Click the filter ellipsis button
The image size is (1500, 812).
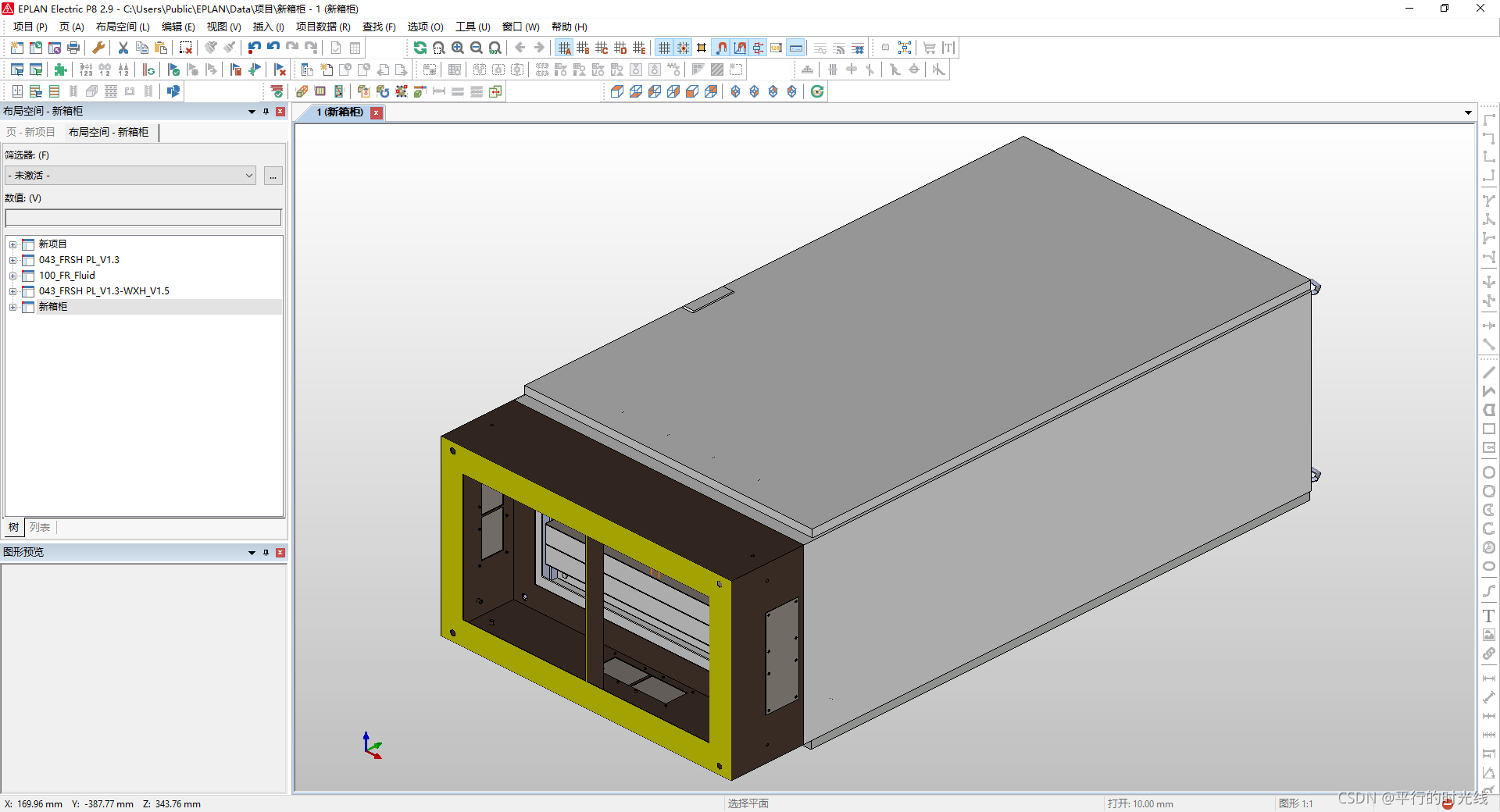[x=273, y=175]
